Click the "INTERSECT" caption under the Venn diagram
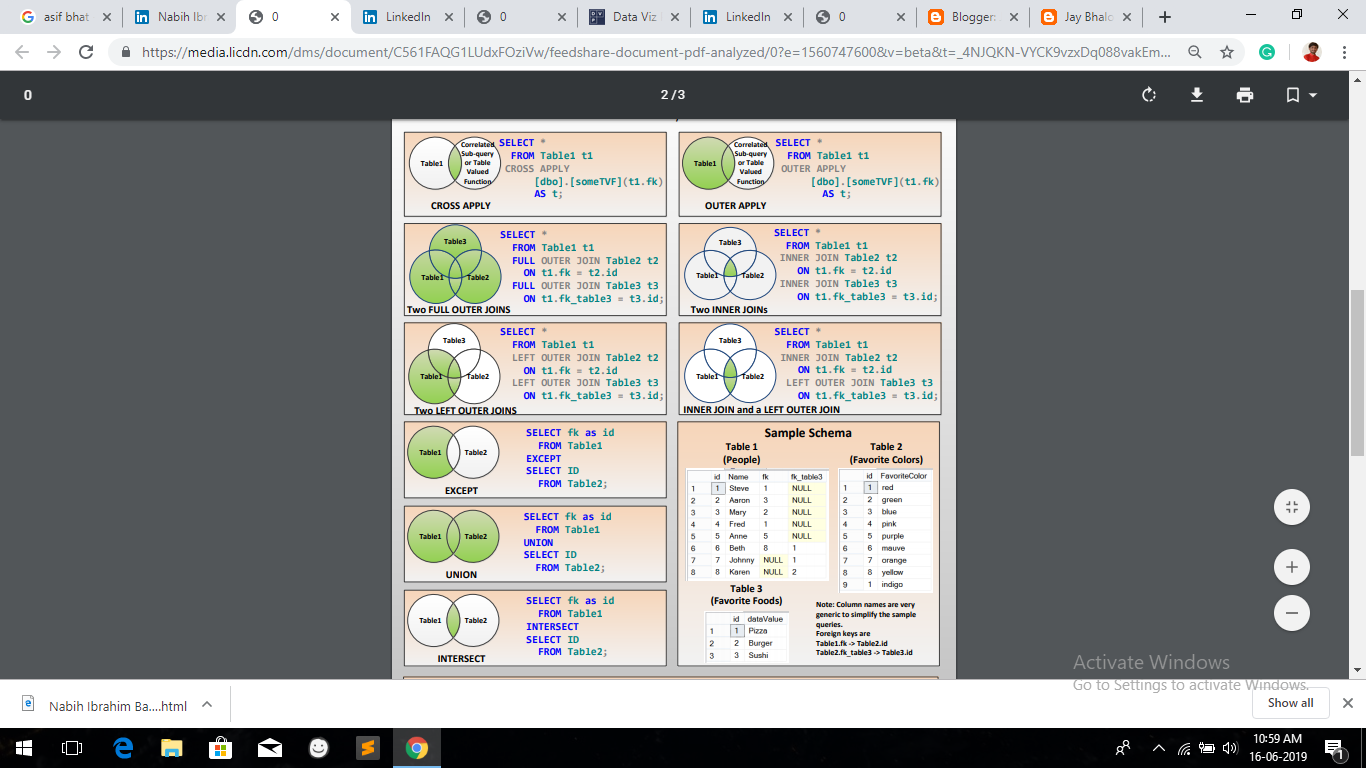Viewport: 1366px width, 768px height. tap(461, 659)
